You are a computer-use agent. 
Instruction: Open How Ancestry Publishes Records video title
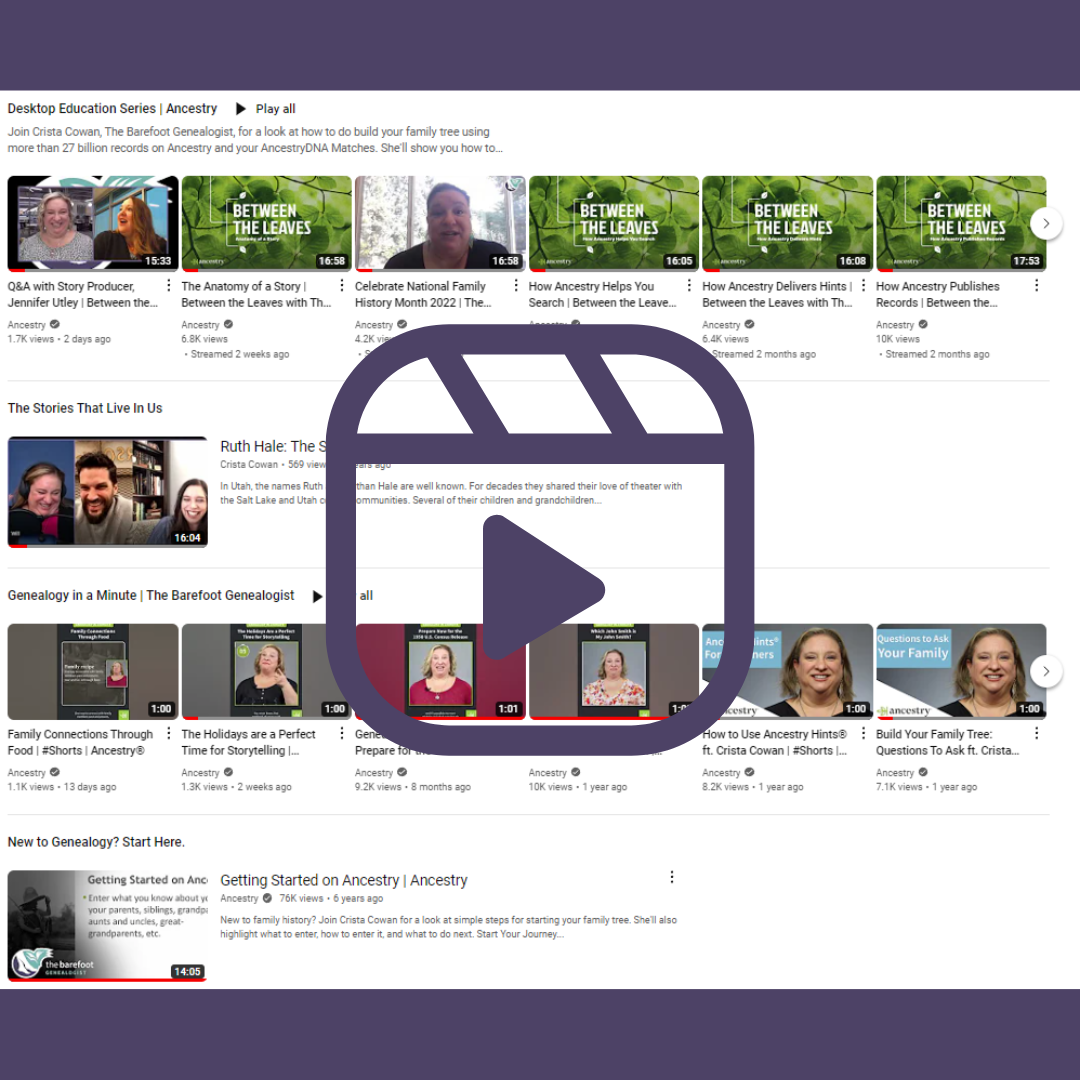coord(937,294)
